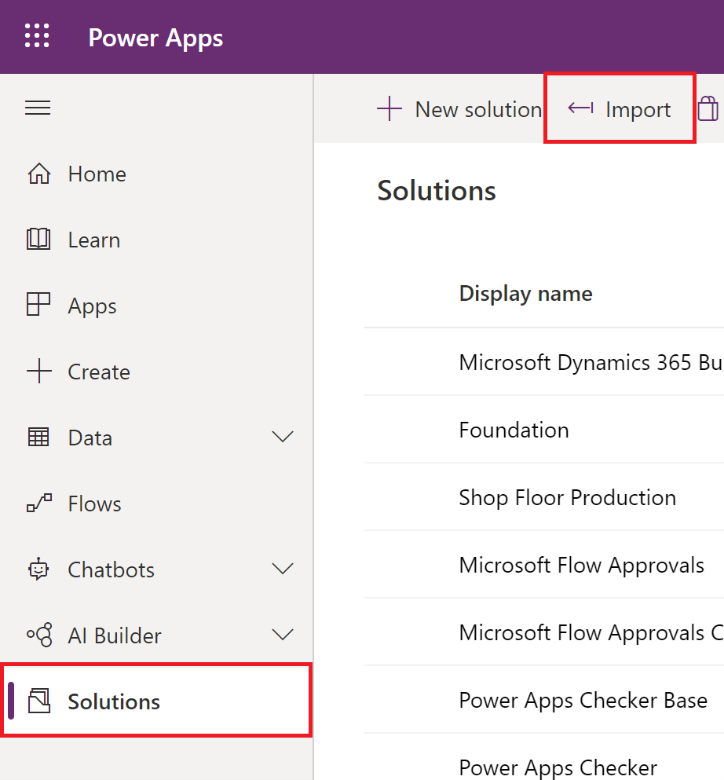This screenshot has width=724, height=780.
Task: Collapse the left navigation hamburger menu
Action: coord(38,108)
